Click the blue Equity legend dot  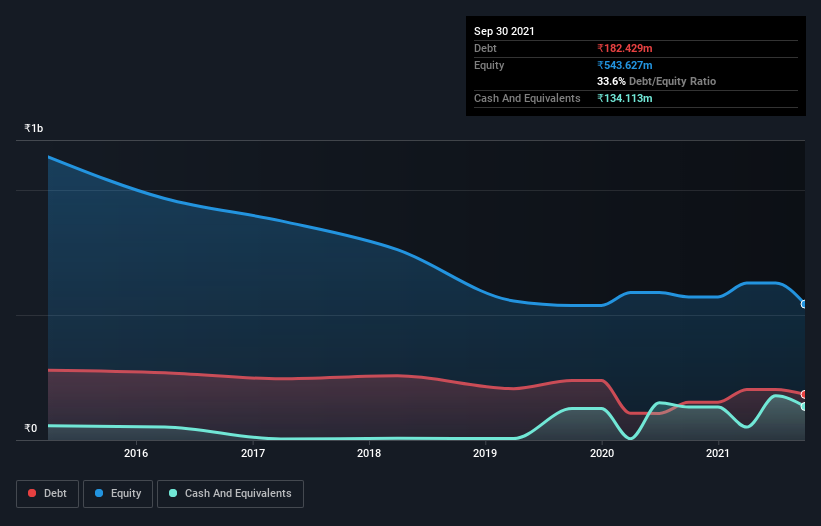99,493
